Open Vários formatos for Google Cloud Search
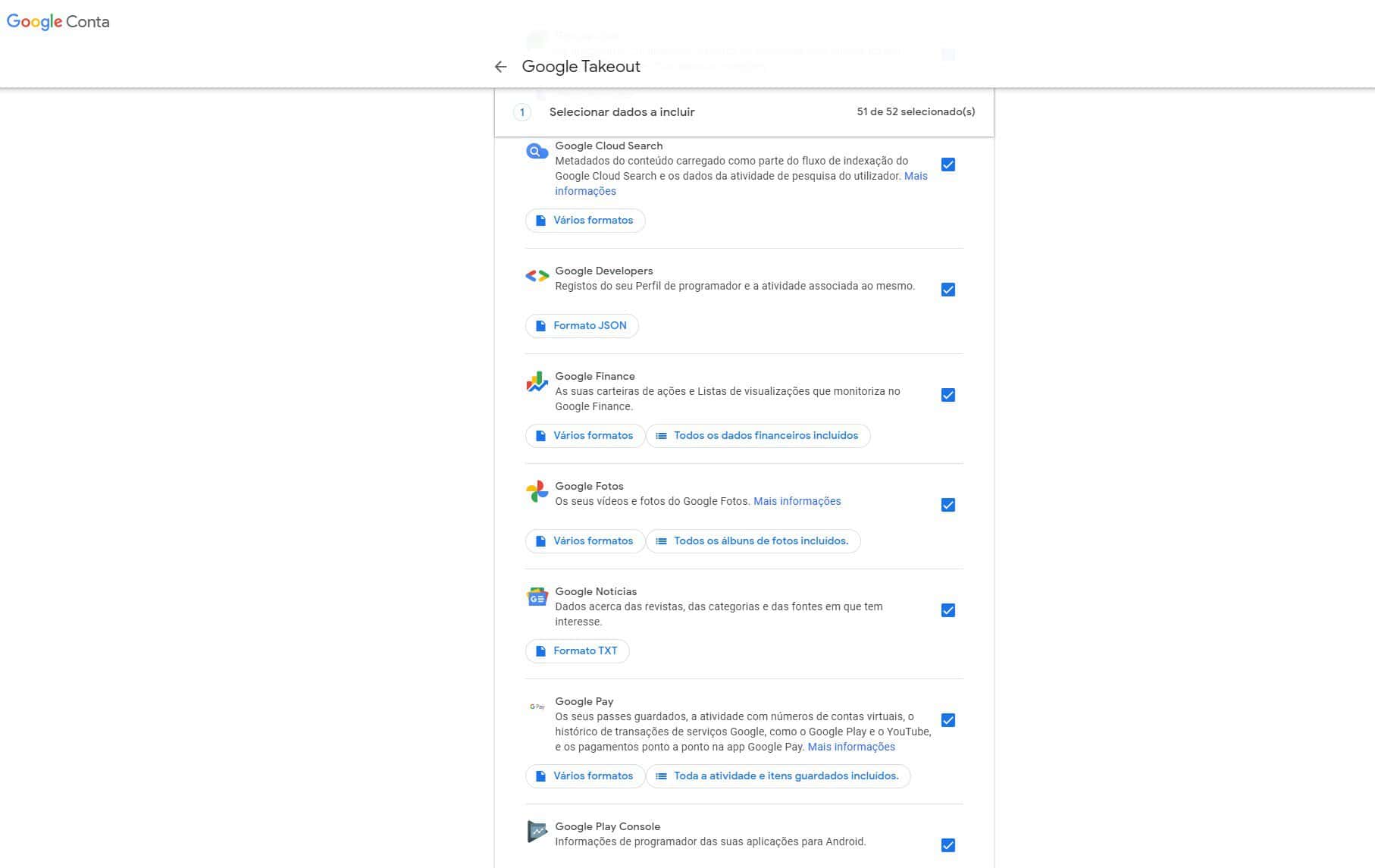This screenshot has width=1375, height=868. (585, 221)
